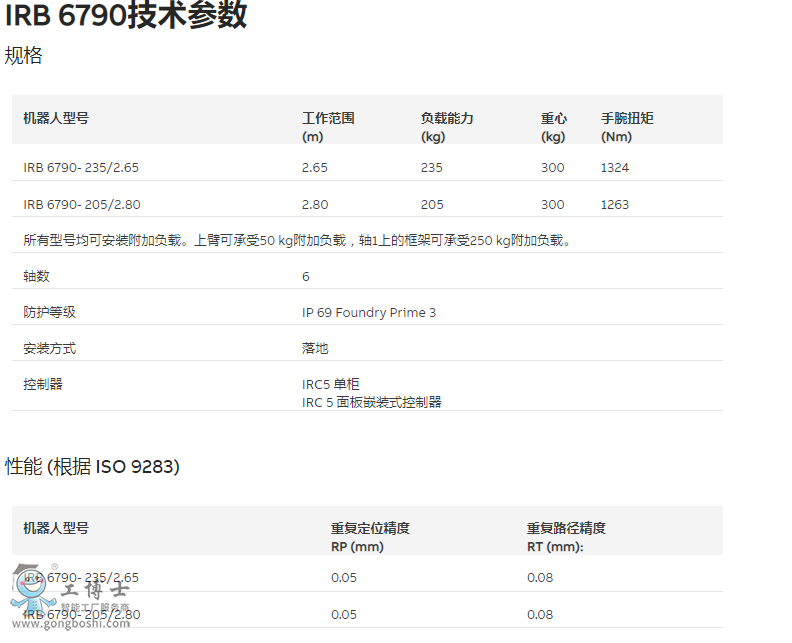
Task: Click the payload value 235
Action: 431,168
